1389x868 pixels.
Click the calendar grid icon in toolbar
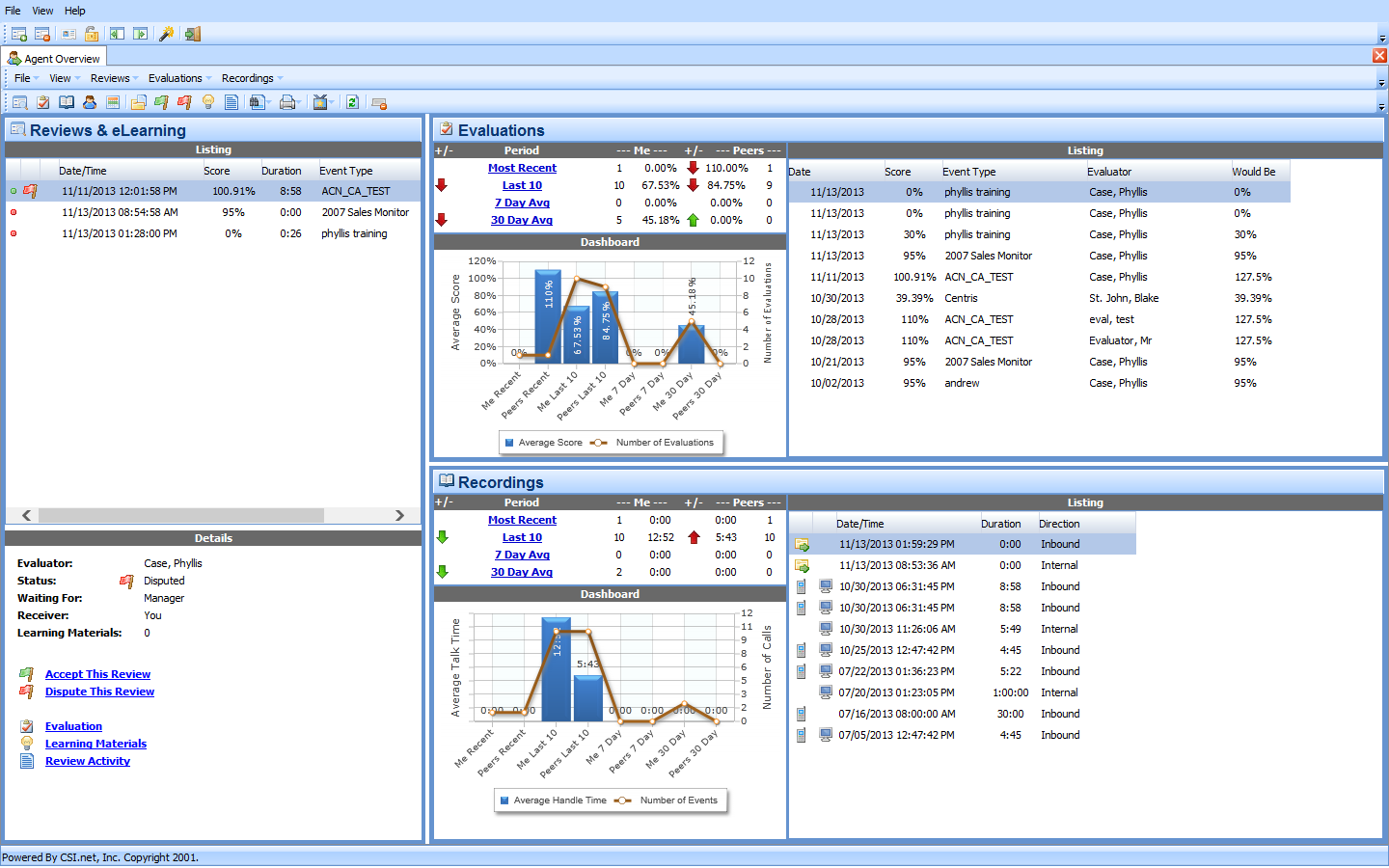coord(113,102)
